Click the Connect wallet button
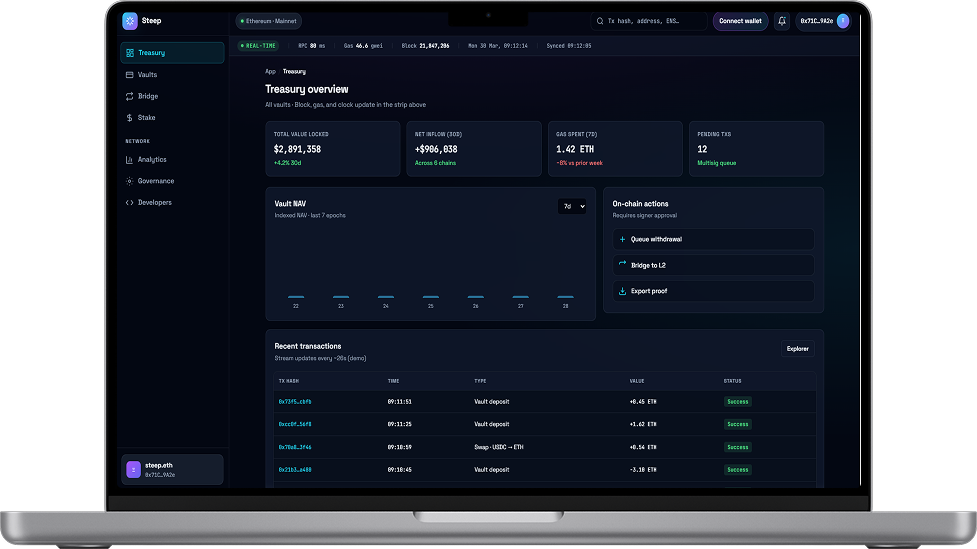The height and width of the screenshot is (549, 977). coord(740,21)
